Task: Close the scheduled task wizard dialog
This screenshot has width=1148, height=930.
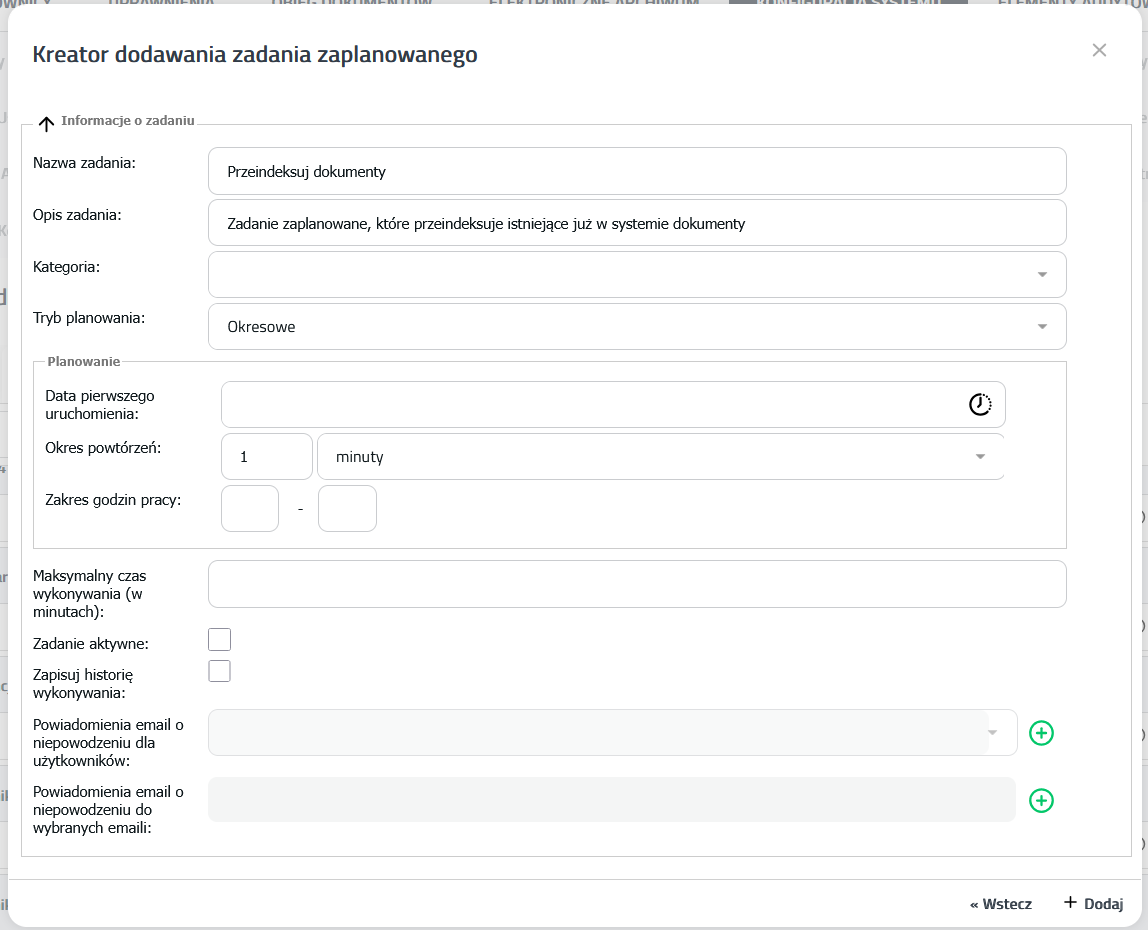Action: pos(1099,50)
